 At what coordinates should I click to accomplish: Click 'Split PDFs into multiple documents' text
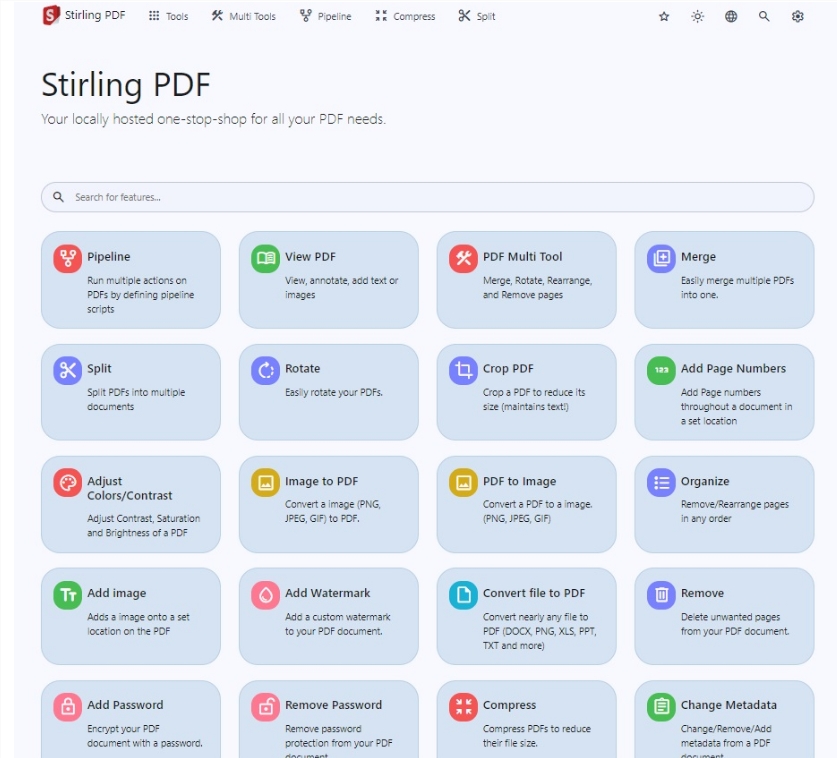point(136,399)
